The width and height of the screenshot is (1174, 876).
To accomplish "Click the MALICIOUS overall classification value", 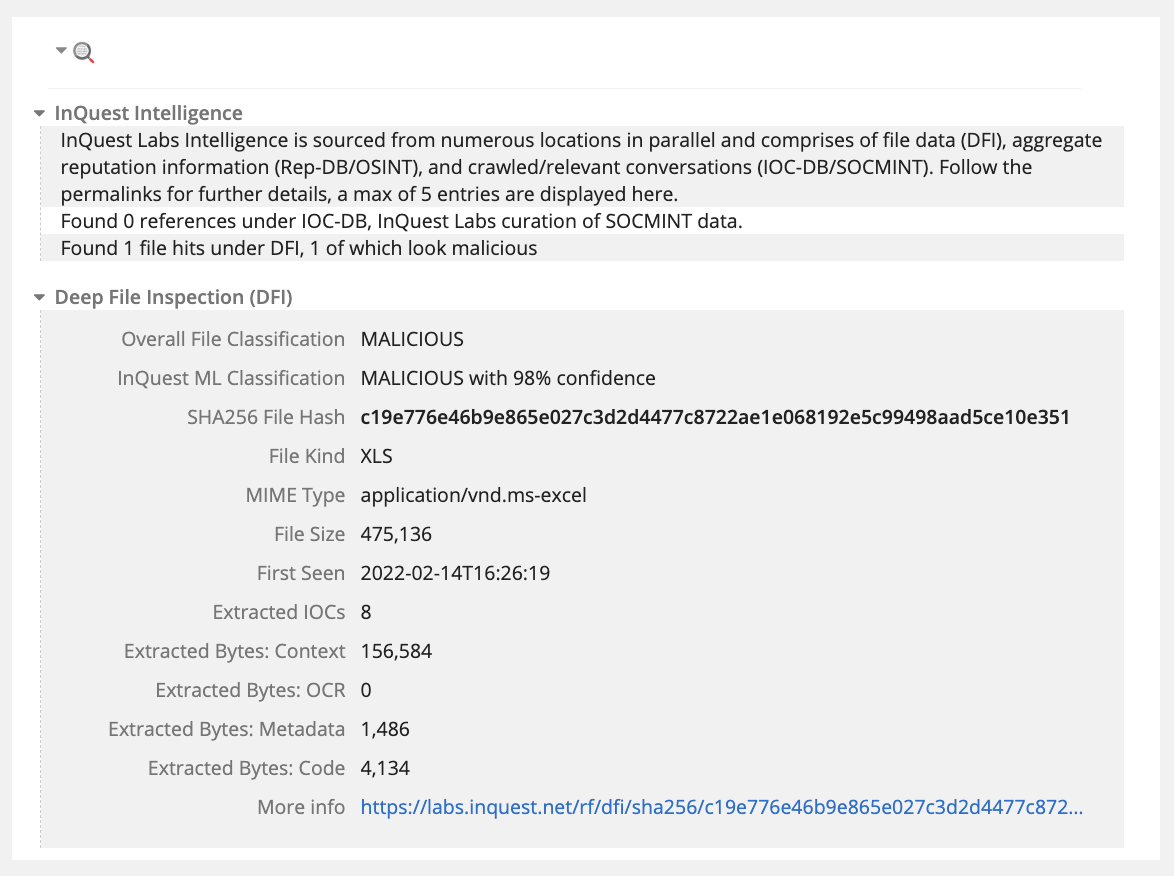I will click(412, 339).
